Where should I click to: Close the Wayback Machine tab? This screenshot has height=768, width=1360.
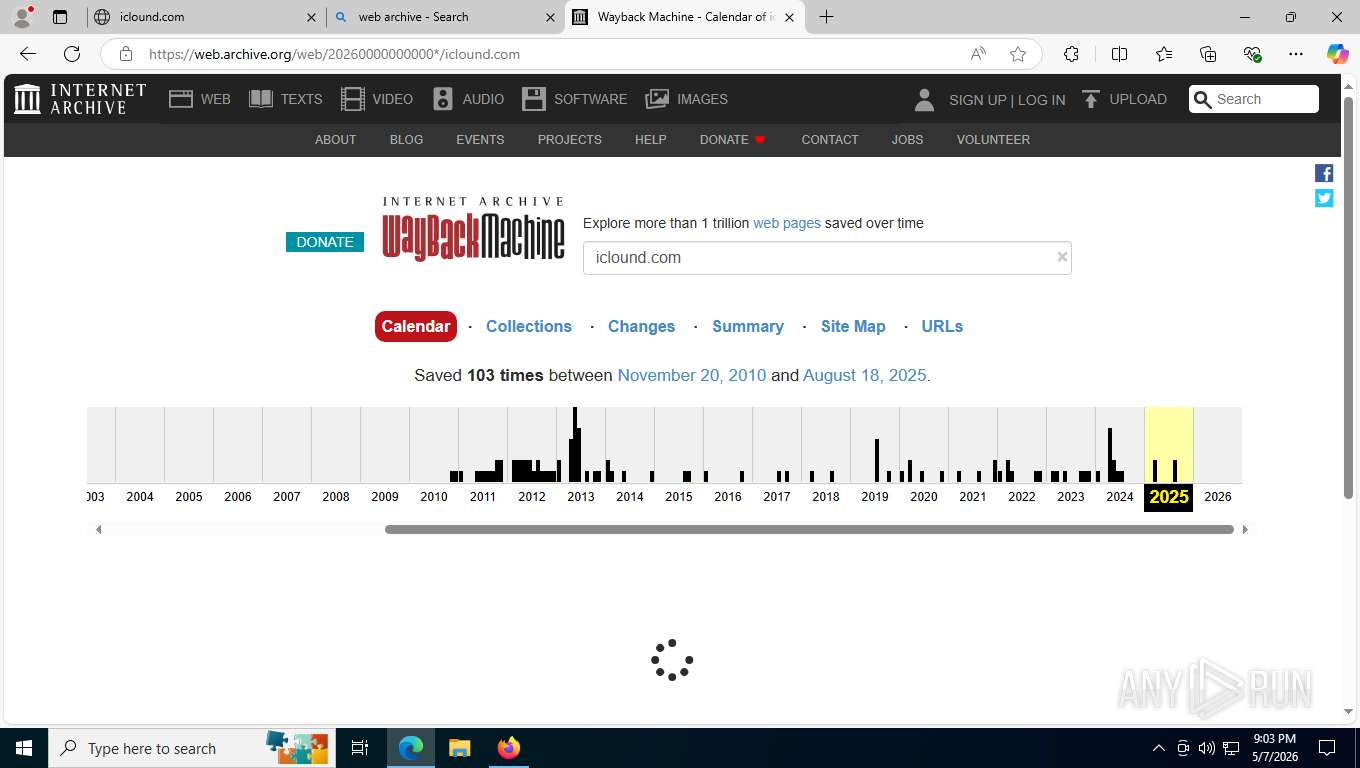coord(789,17)
